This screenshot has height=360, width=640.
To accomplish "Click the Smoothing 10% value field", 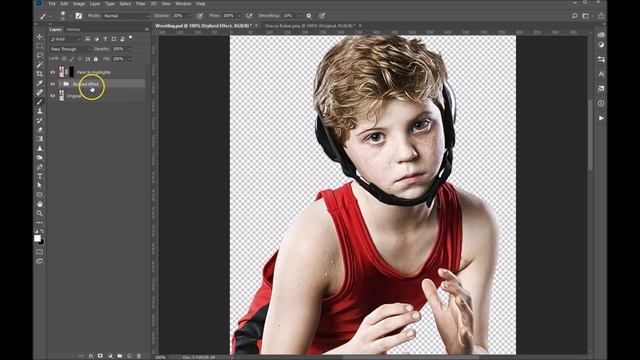I will [288, 16].
